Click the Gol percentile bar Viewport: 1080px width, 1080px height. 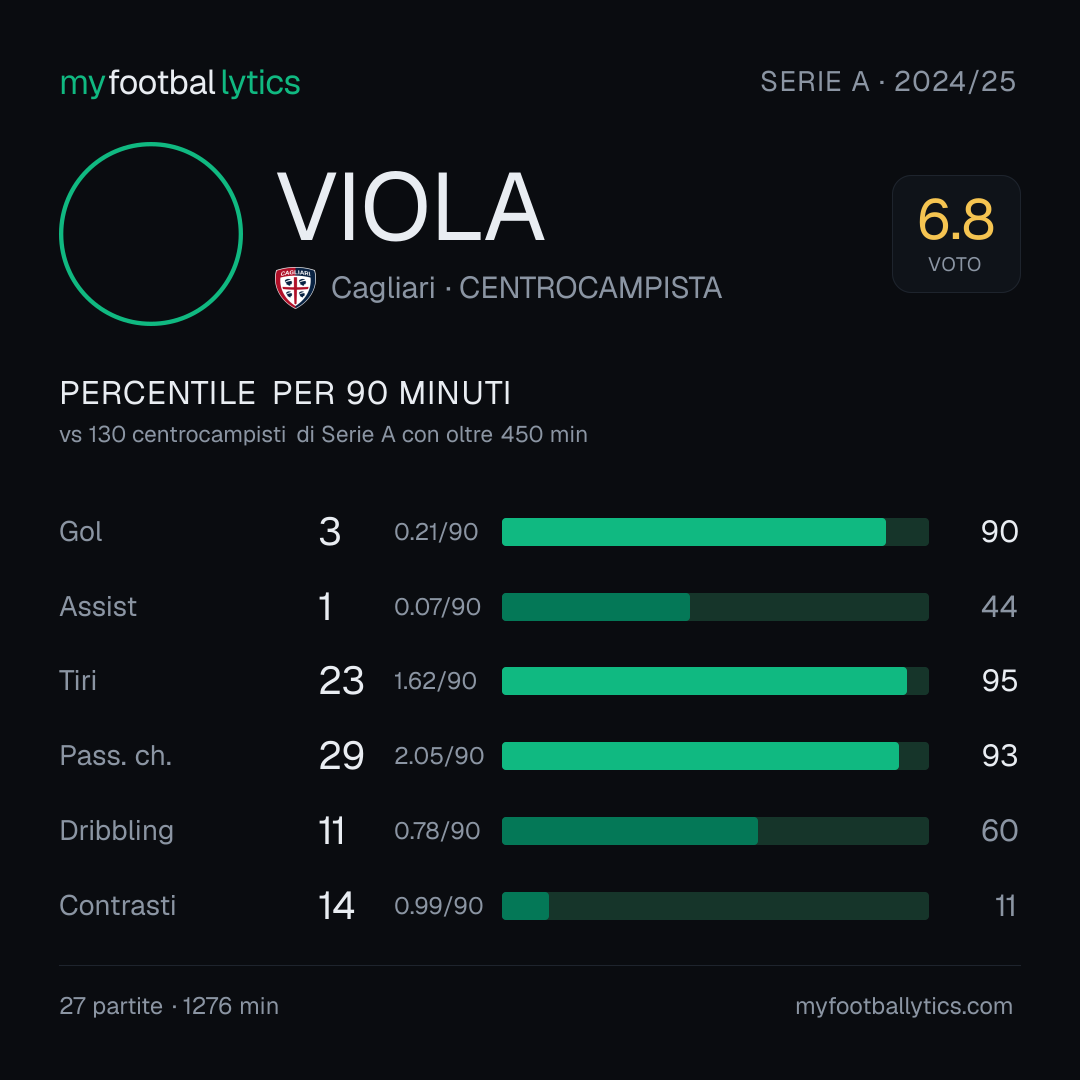[x=715, y=532]
